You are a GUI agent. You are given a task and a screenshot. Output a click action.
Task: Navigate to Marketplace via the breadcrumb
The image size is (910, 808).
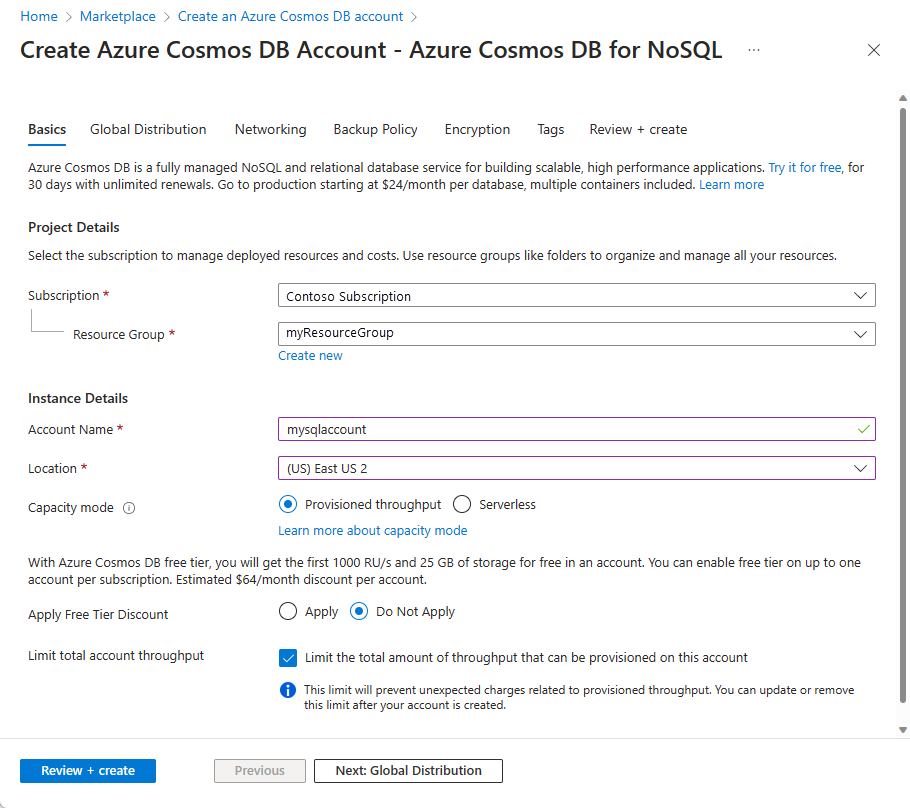pos(117,16)
